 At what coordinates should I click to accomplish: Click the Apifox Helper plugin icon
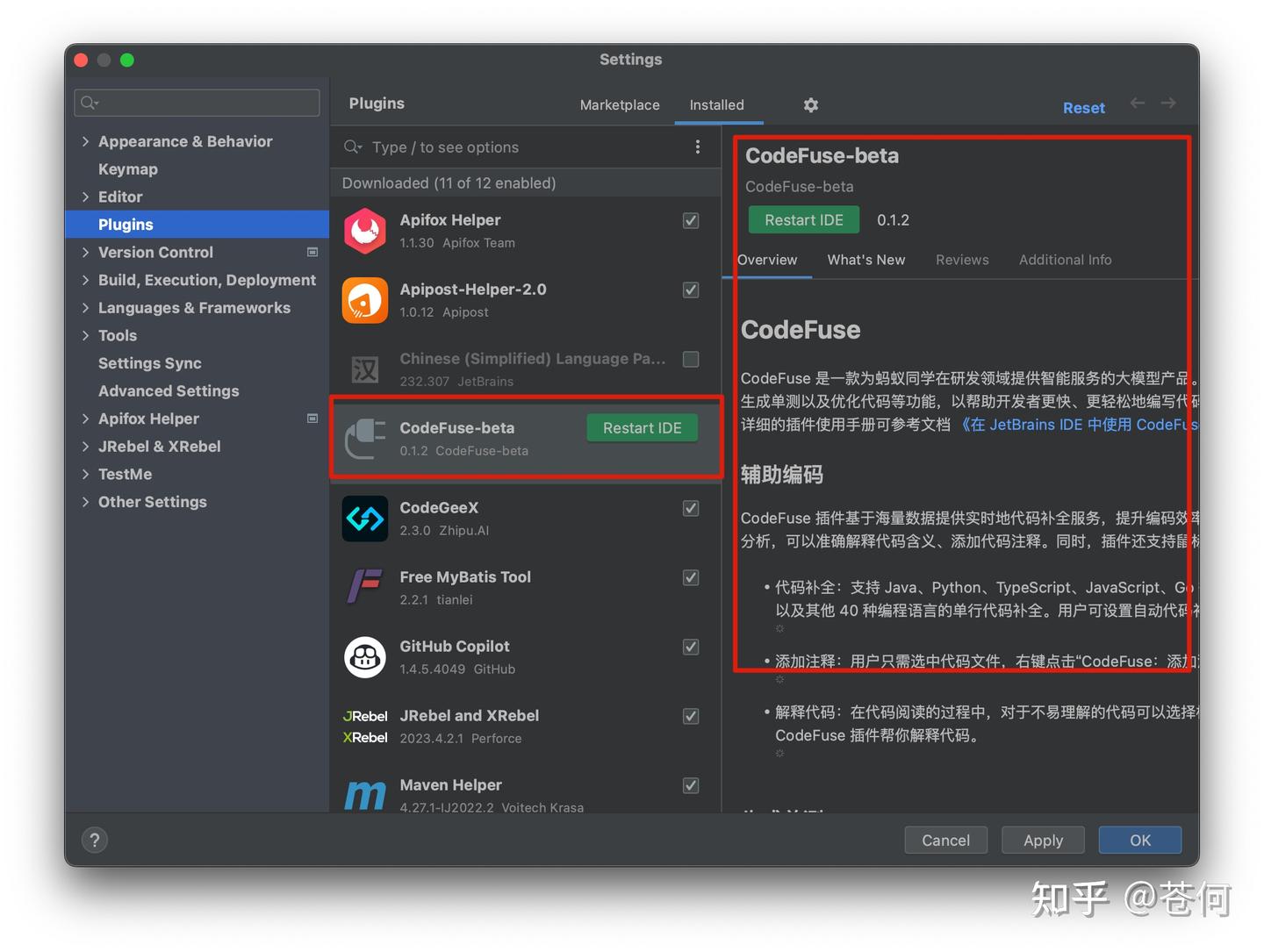point(365,231)
